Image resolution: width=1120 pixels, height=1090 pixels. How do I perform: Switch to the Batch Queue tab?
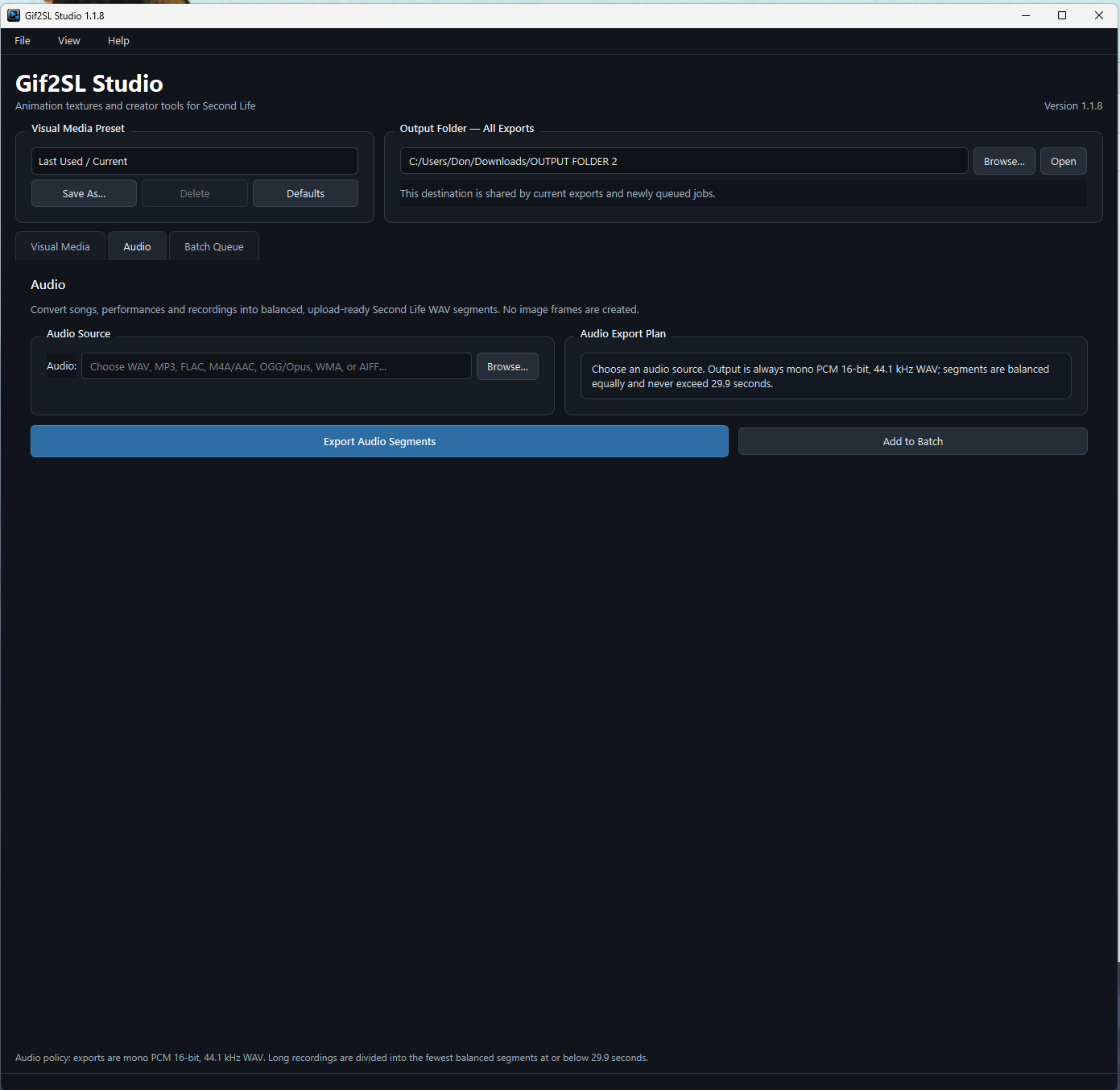point(214,246)
